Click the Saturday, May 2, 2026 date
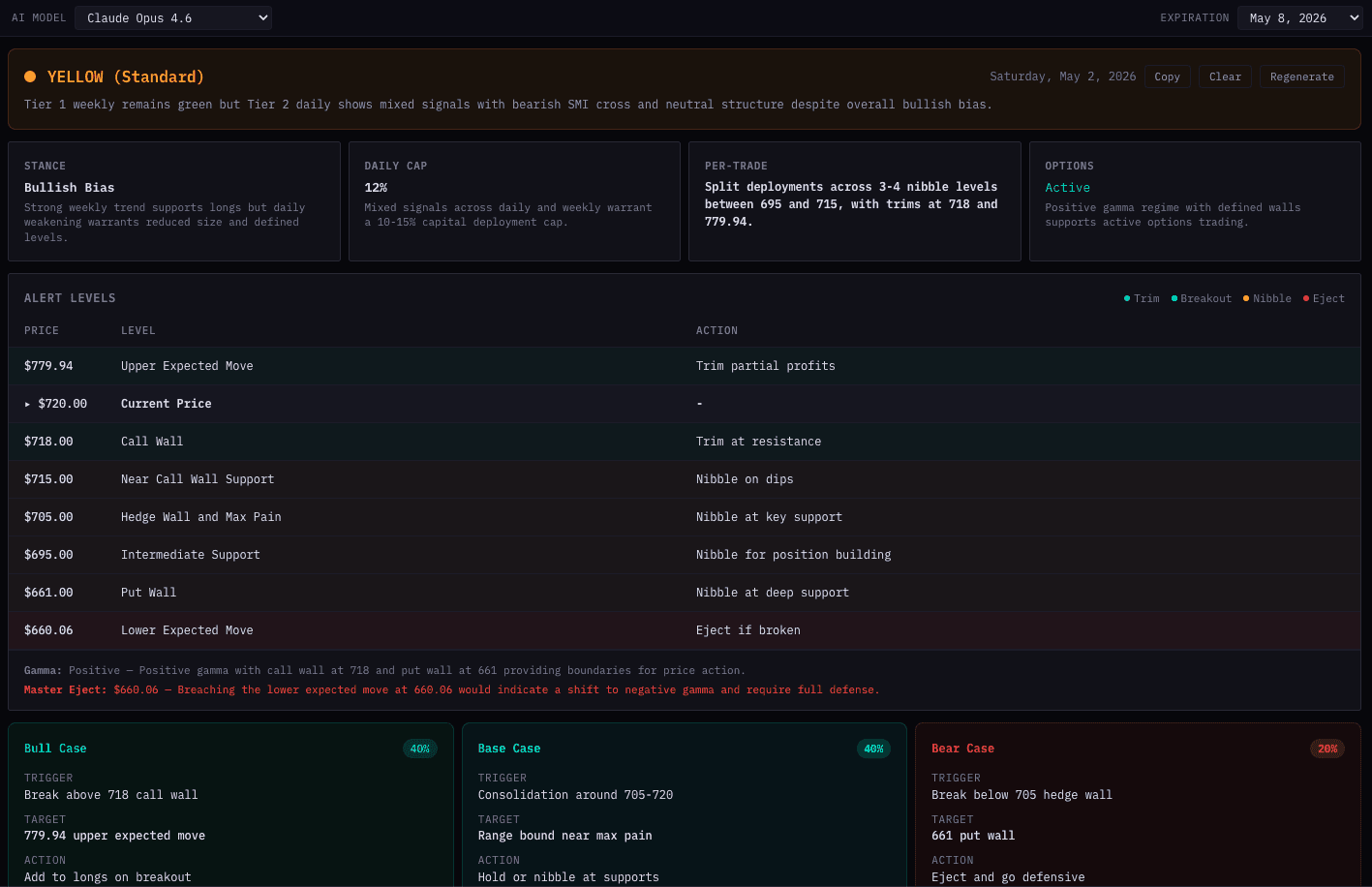This screenshot has height=887, width=1372. [x=1062, y=76]
